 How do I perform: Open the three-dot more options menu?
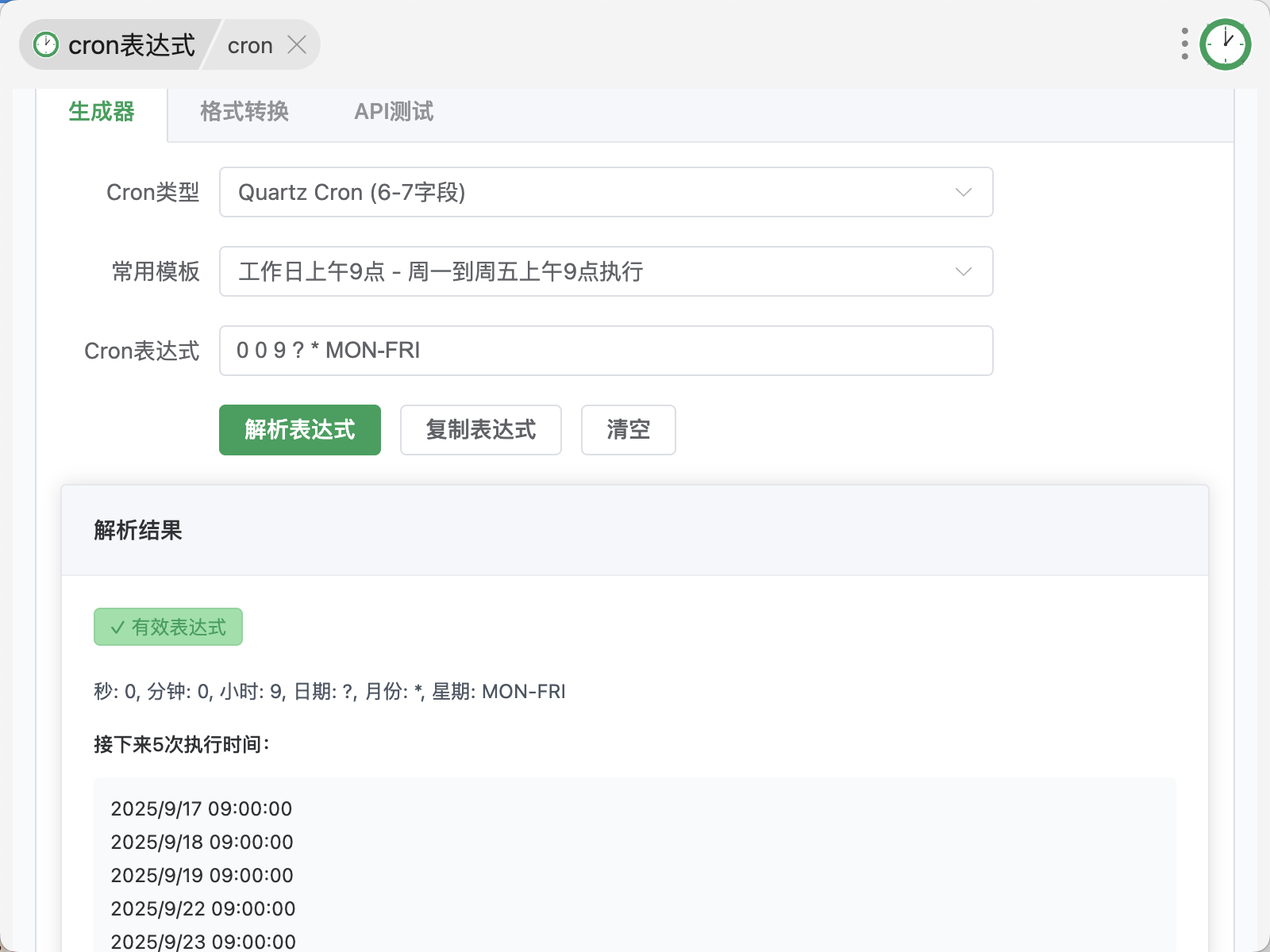coord(1184,44)
